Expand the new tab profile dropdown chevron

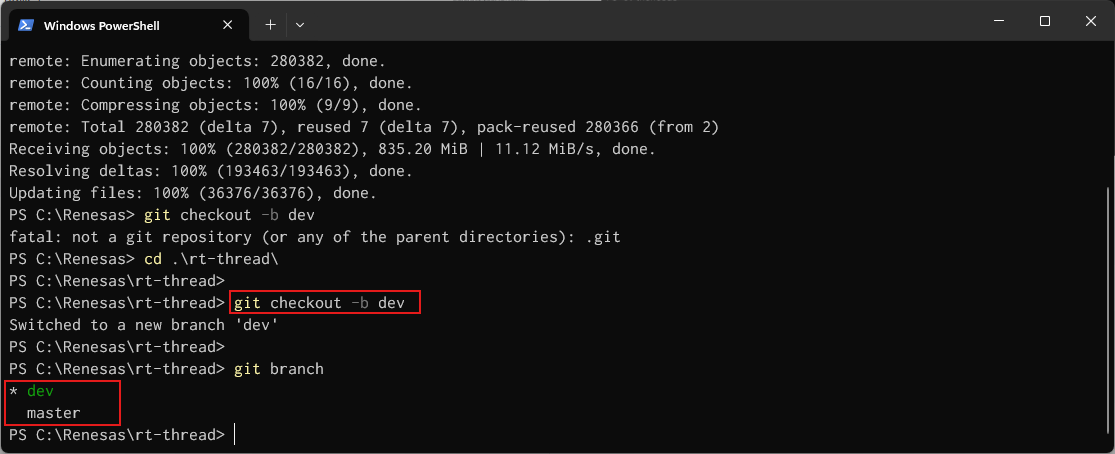(x=300, y=24)
